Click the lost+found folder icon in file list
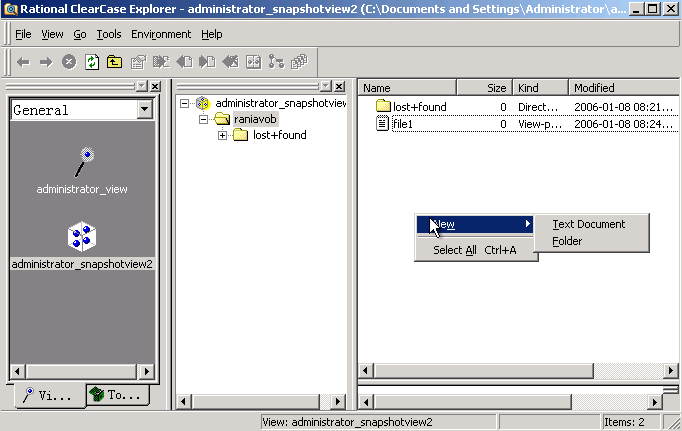 383,106
